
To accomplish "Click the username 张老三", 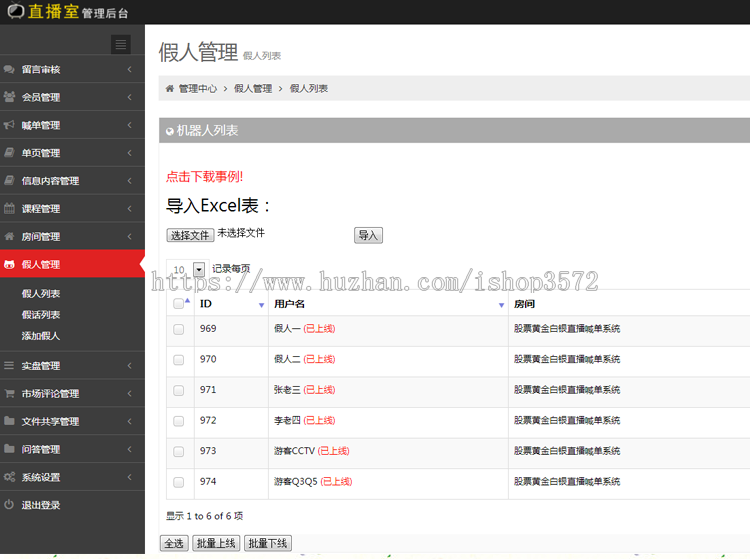I will point(287,390).
